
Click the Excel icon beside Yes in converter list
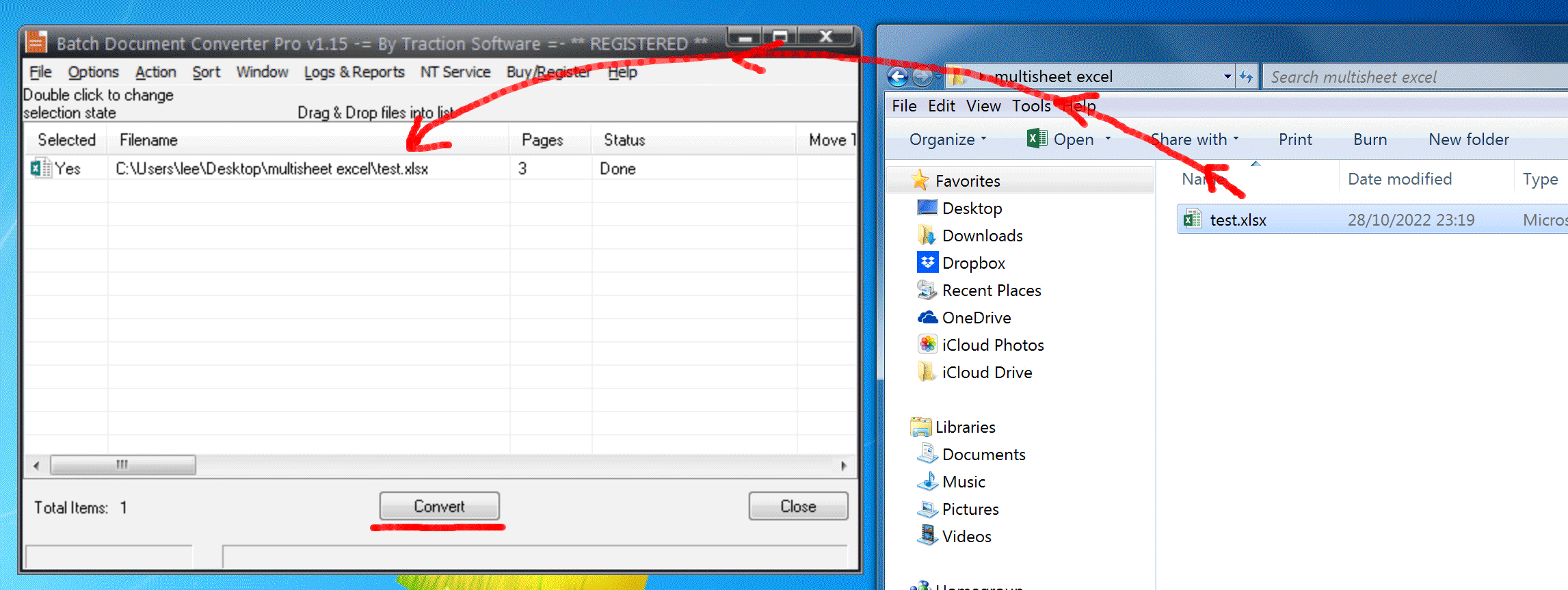click(x=40, y=168)
